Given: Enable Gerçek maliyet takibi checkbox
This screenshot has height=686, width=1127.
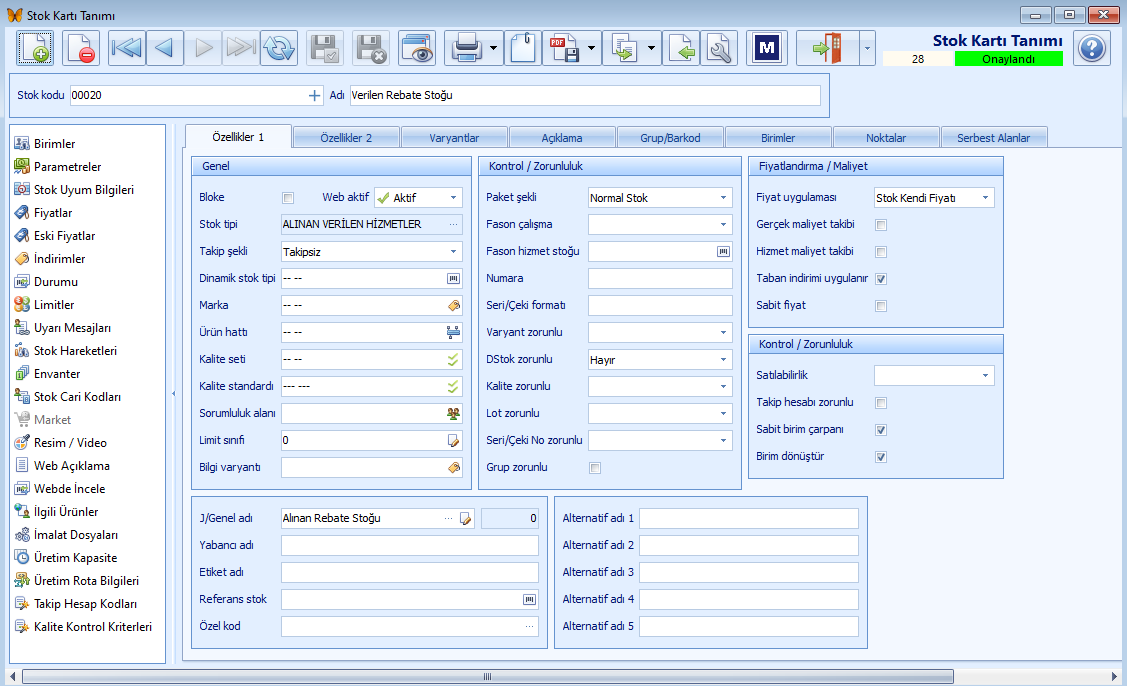Looking at the screenshot, I should coord(881,225).
